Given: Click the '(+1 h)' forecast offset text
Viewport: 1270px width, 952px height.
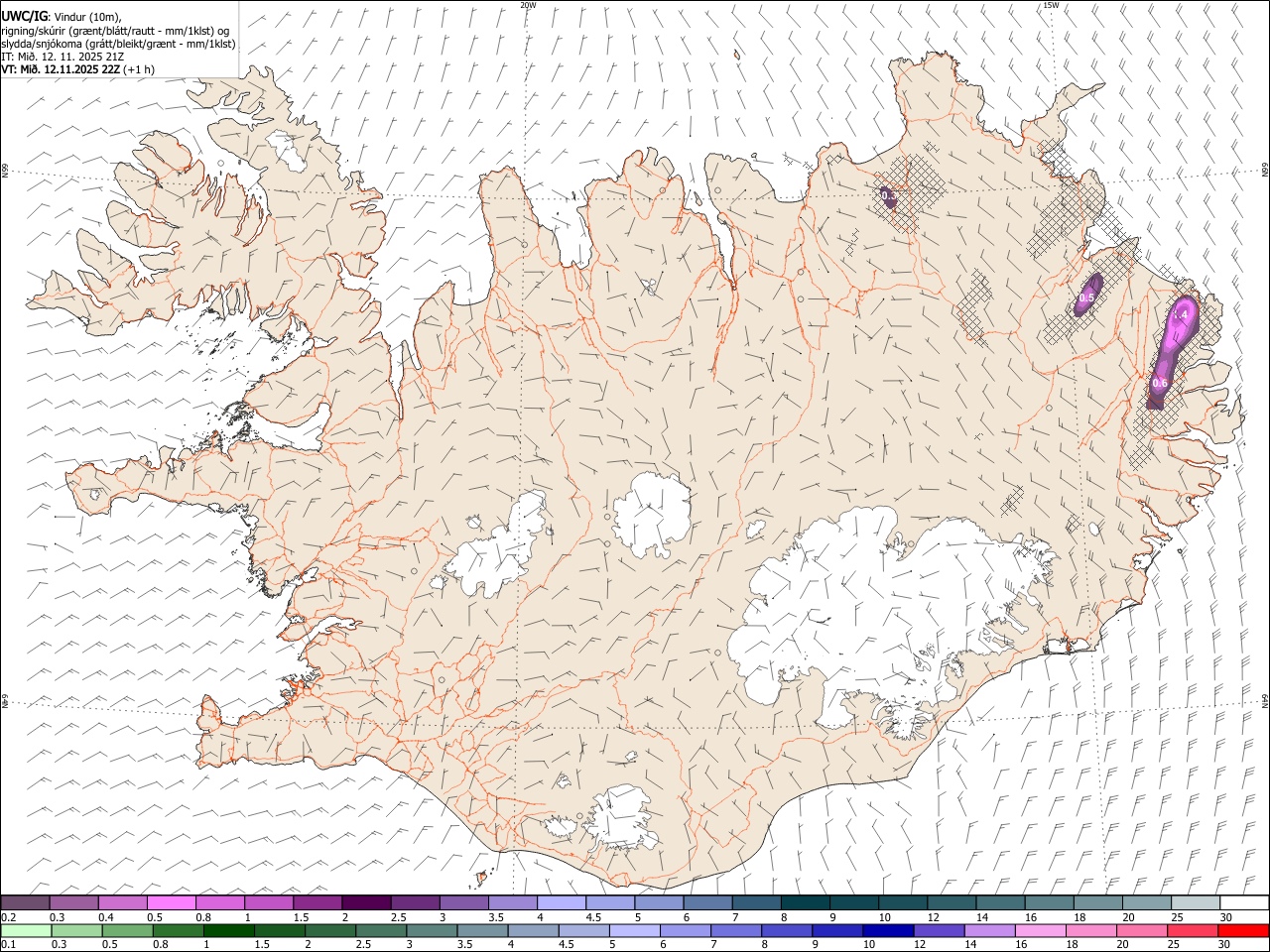Looking at the screenshot, I should click(x=140, y=69).
